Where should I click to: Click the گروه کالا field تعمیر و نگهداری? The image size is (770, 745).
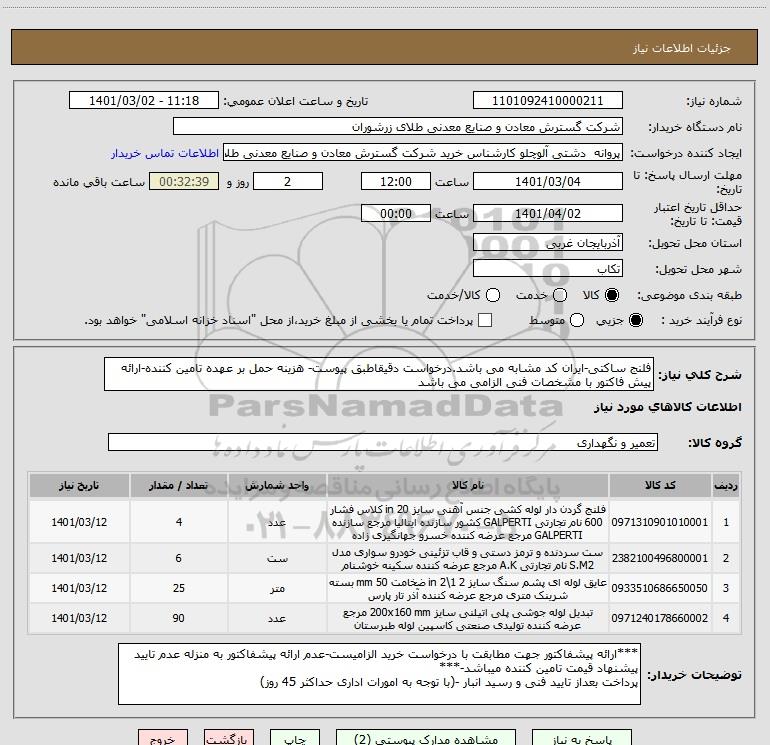383,442
